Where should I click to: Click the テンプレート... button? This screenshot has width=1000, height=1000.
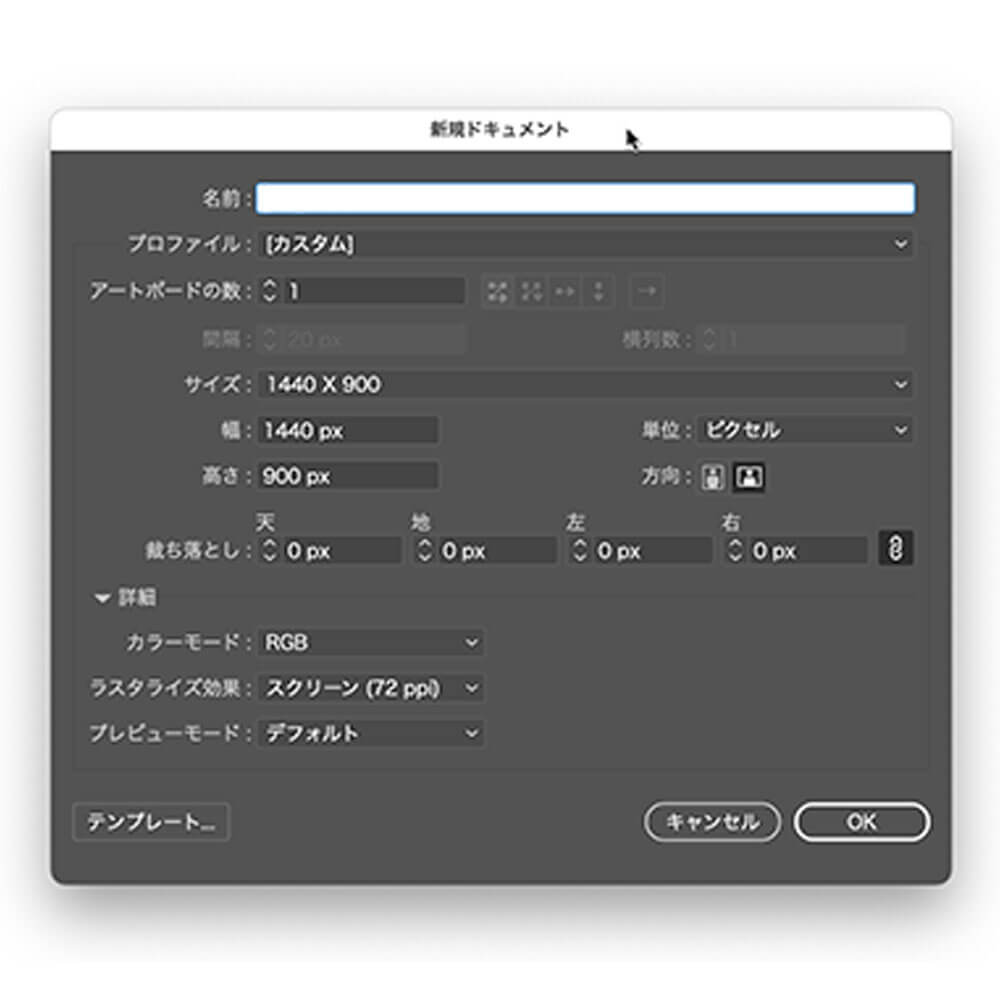pos(151,822)
